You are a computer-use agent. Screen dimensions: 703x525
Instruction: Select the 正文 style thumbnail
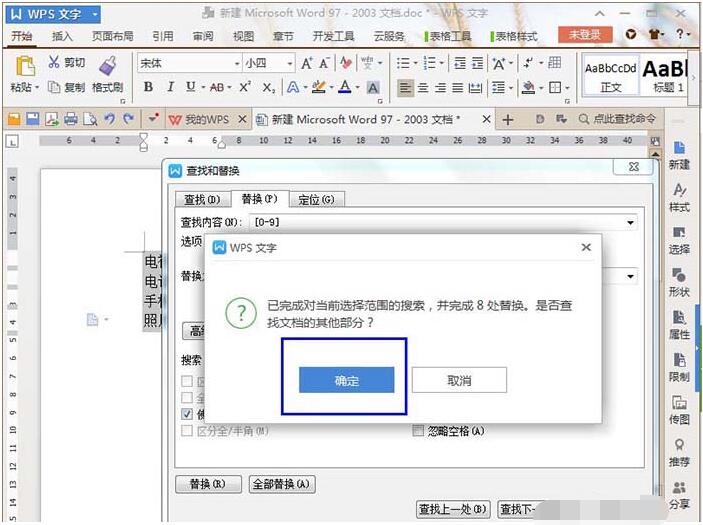[611, 76]
